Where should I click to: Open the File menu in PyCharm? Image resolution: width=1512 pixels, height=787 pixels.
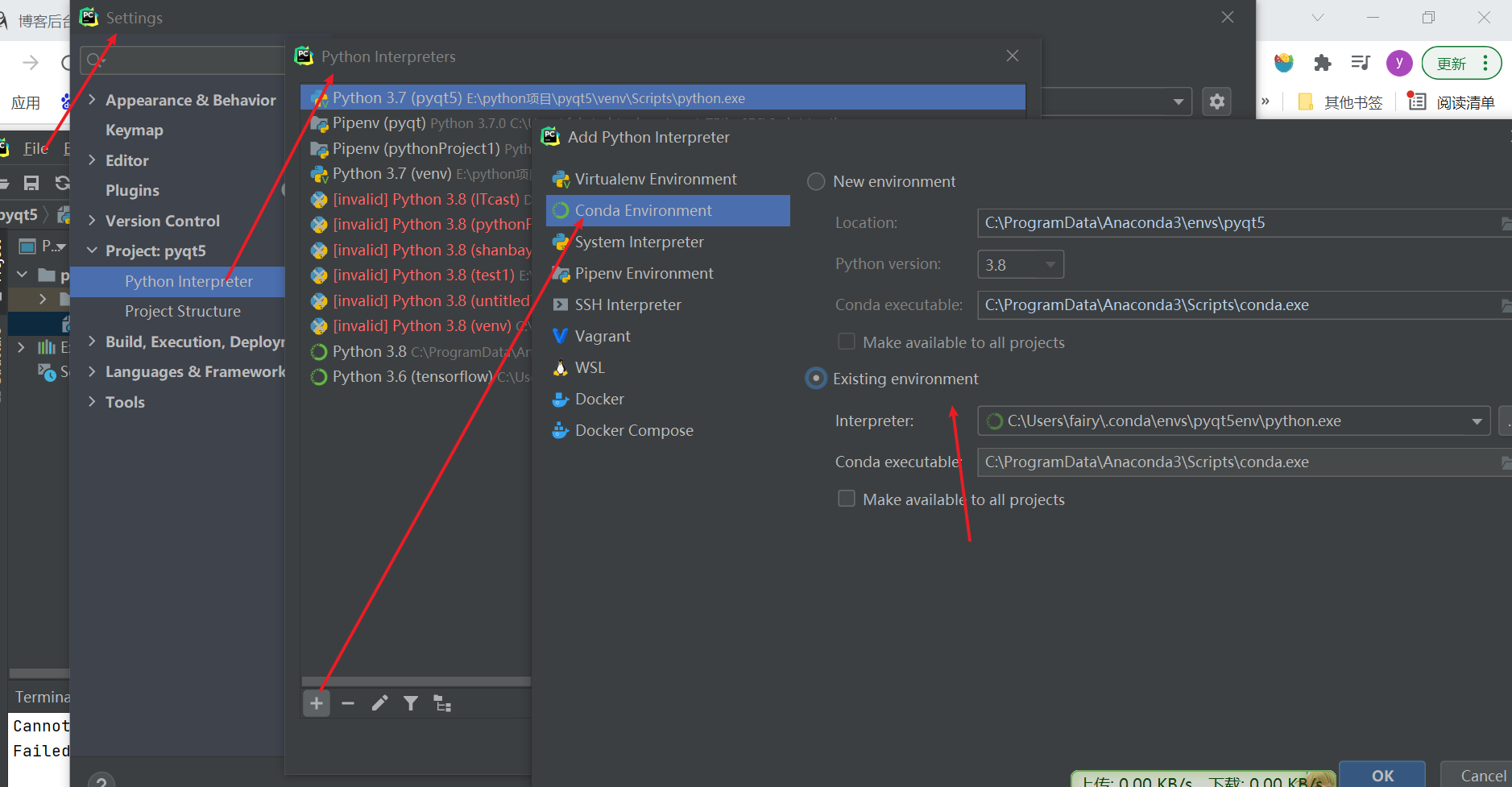coord(35,148)
